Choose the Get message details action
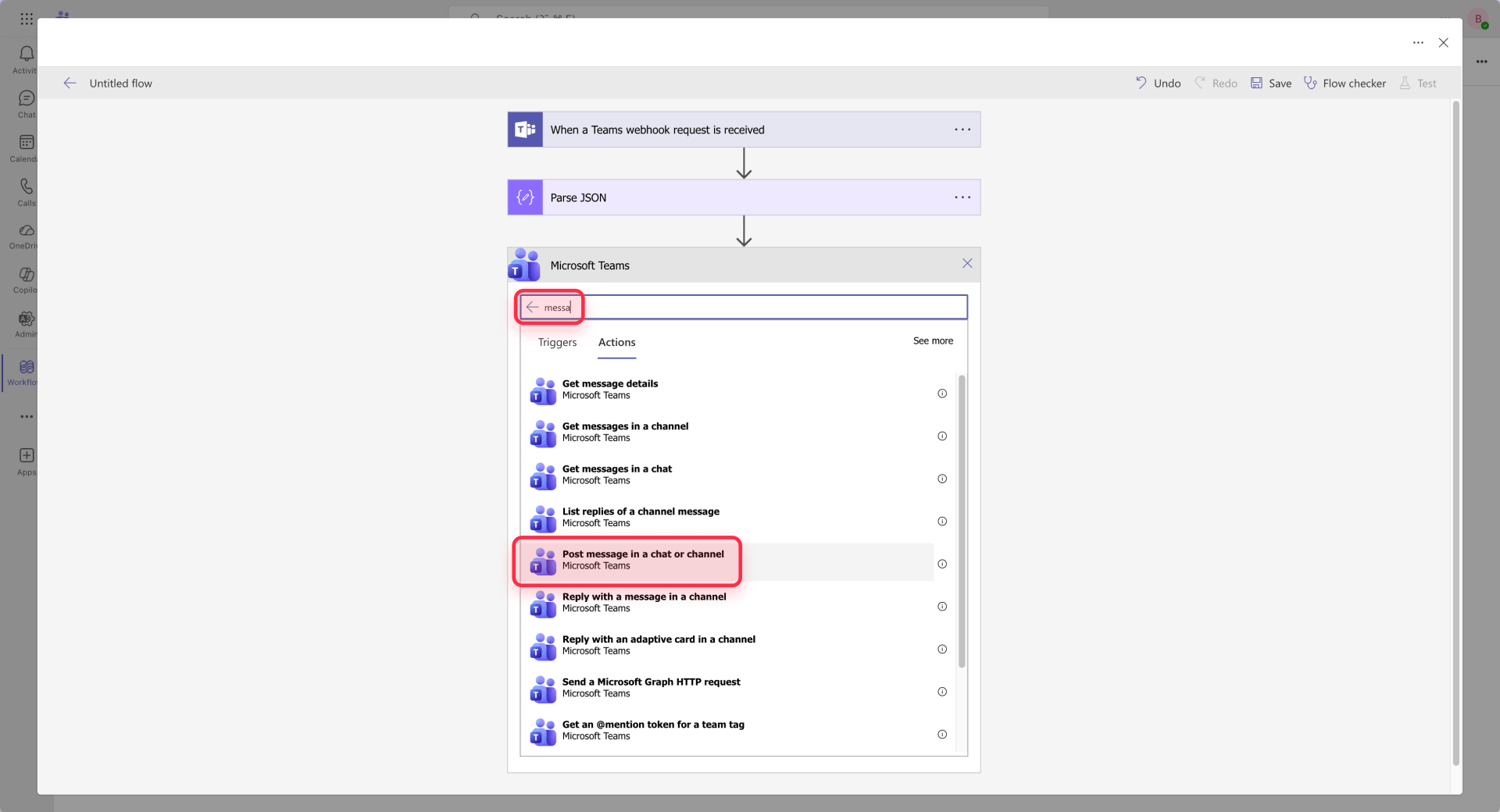Screen dimensions: 1500x812 (730, 390)
